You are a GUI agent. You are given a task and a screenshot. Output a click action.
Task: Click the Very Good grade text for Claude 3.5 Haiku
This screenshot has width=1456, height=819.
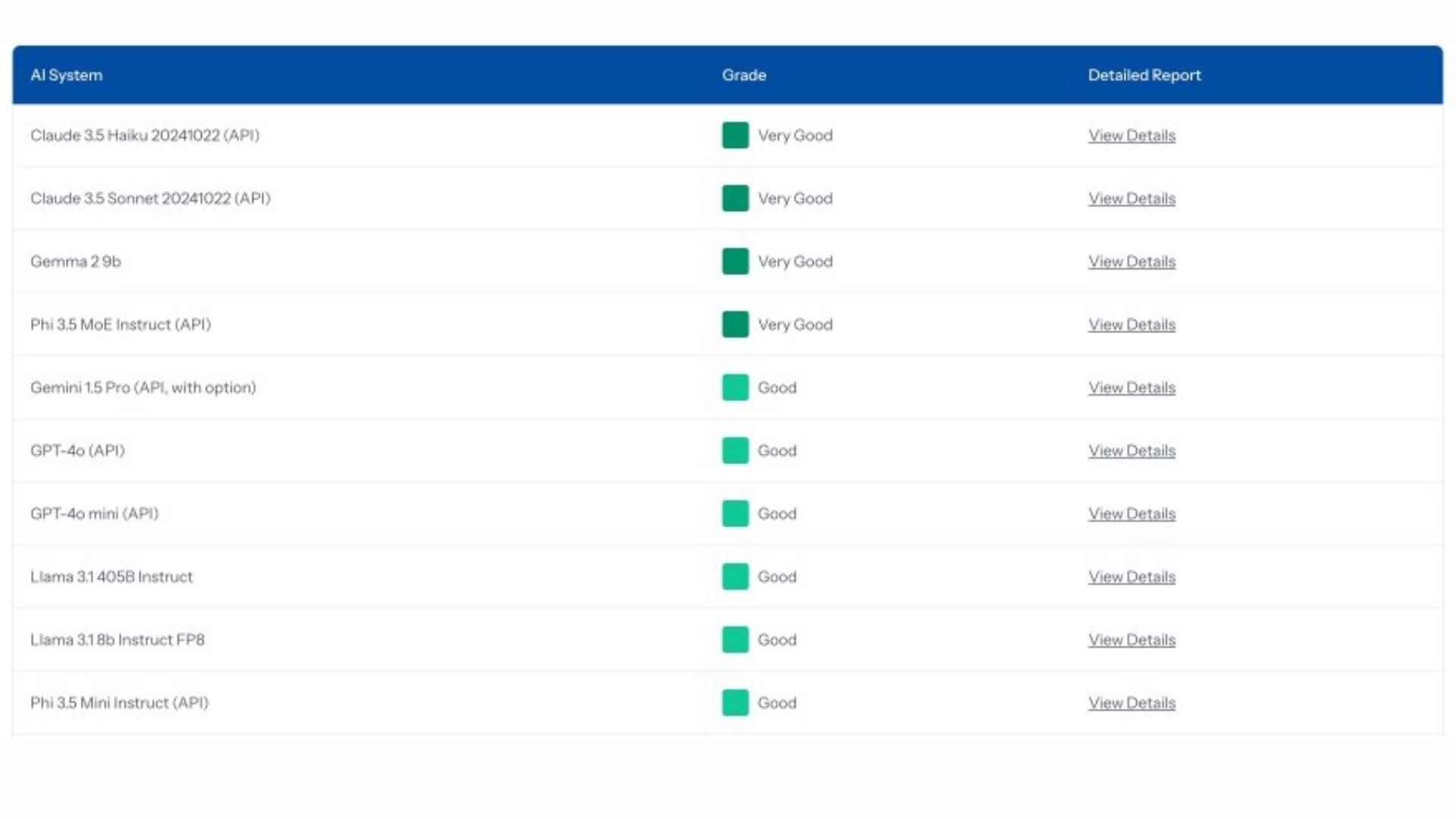coord(795,136)
